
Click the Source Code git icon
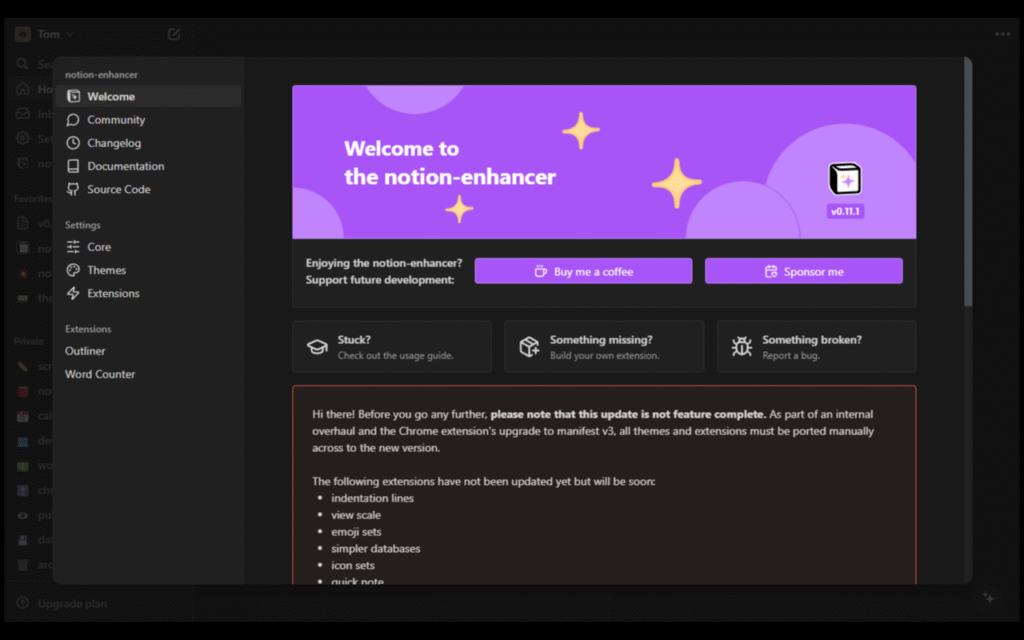[x=73, y=189]
